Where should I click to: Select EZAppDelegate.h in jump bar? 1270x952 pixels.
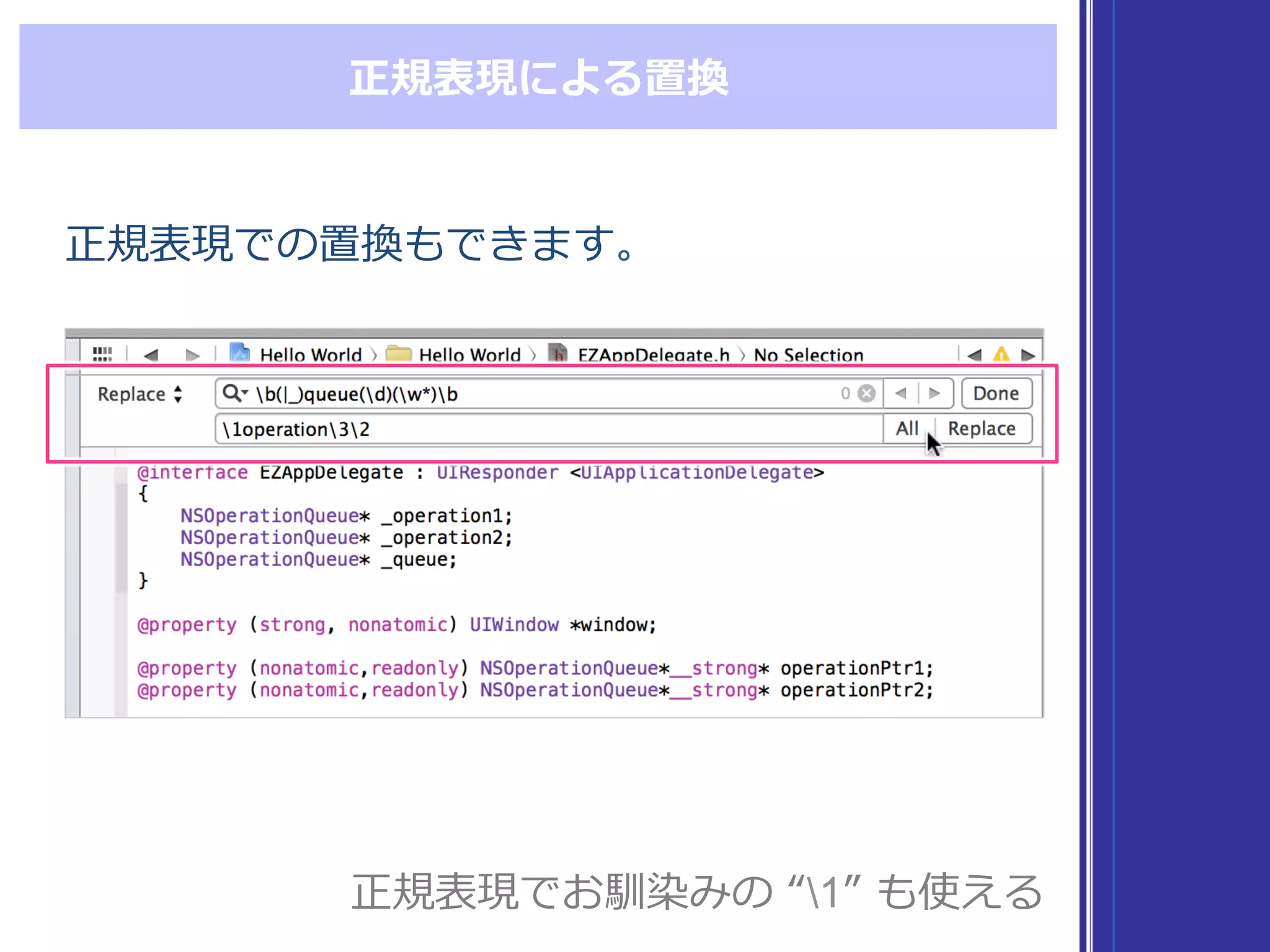(x=639, y=355)
